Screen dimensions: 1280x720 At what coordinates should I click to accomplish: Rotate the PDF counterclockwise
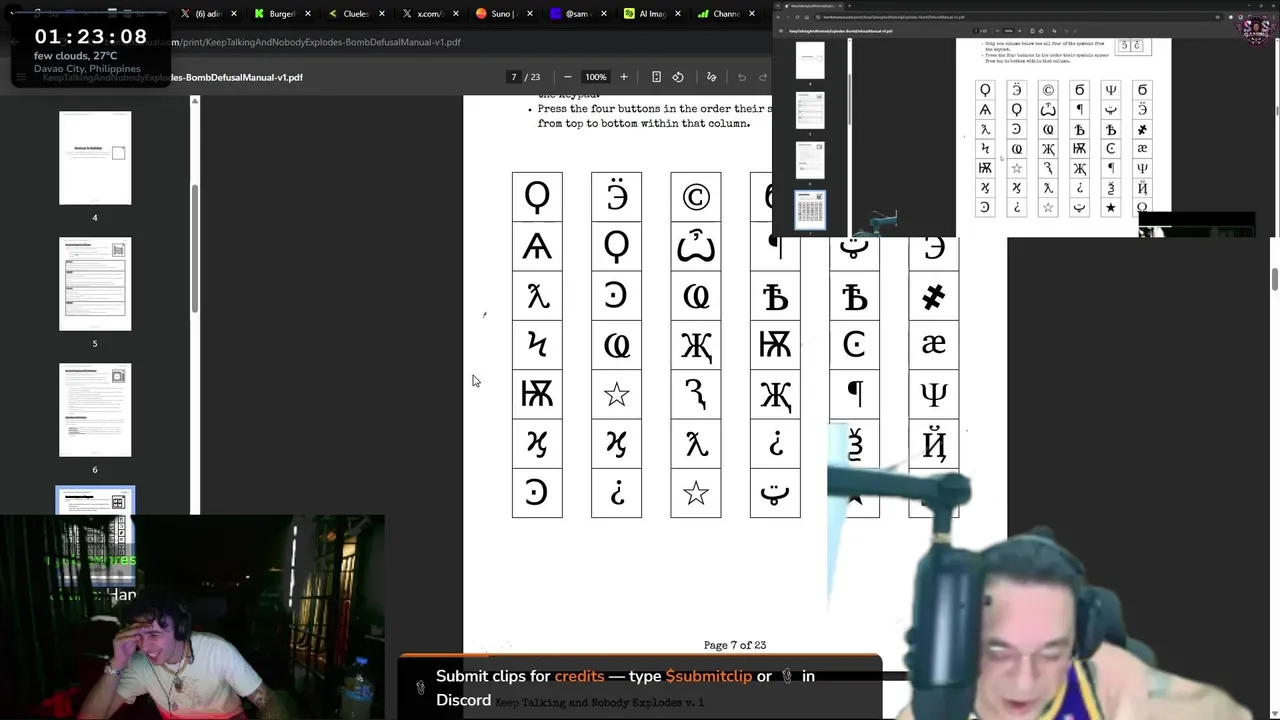pos(678,77)
